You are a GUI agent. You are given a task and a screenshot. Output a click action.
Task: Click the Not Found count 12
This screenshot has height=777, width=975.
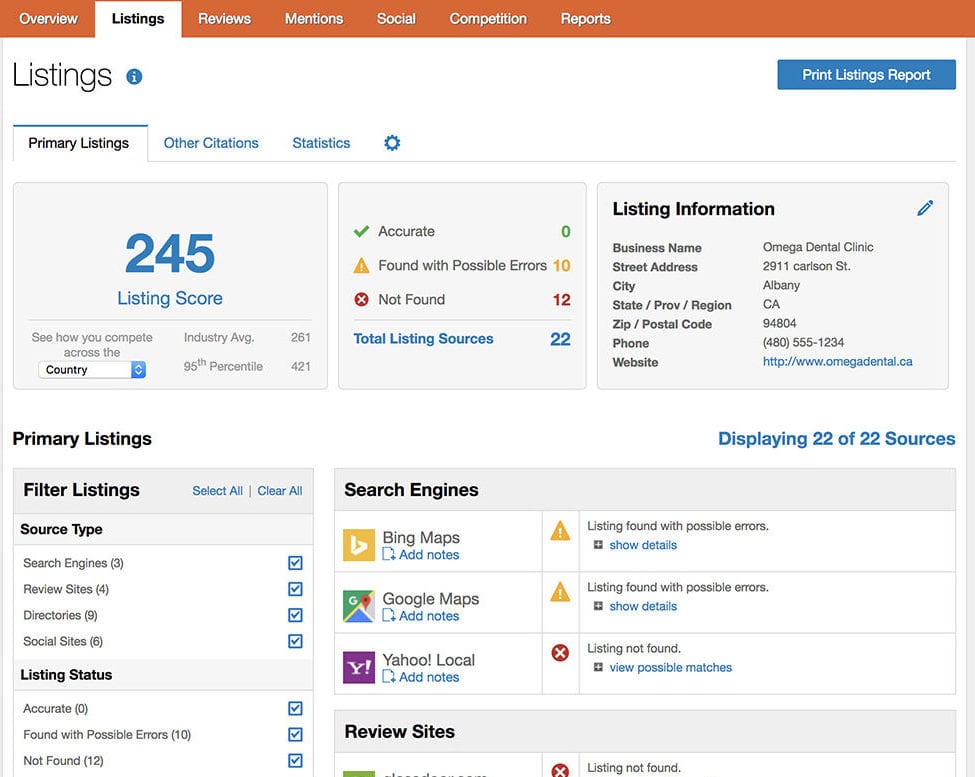(x=561, y=300)
